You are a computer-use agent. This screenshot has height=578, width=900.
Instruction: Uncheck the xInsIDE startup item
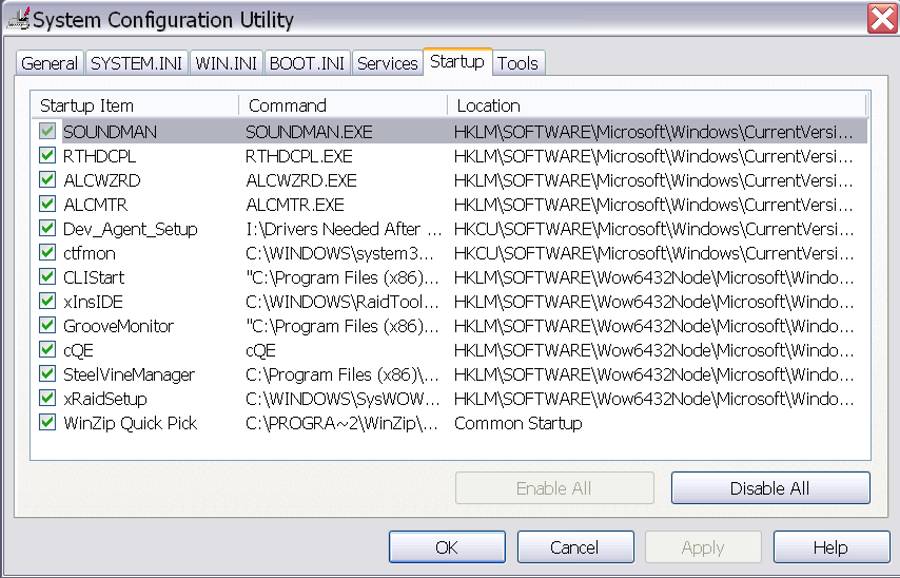(47, 301)
